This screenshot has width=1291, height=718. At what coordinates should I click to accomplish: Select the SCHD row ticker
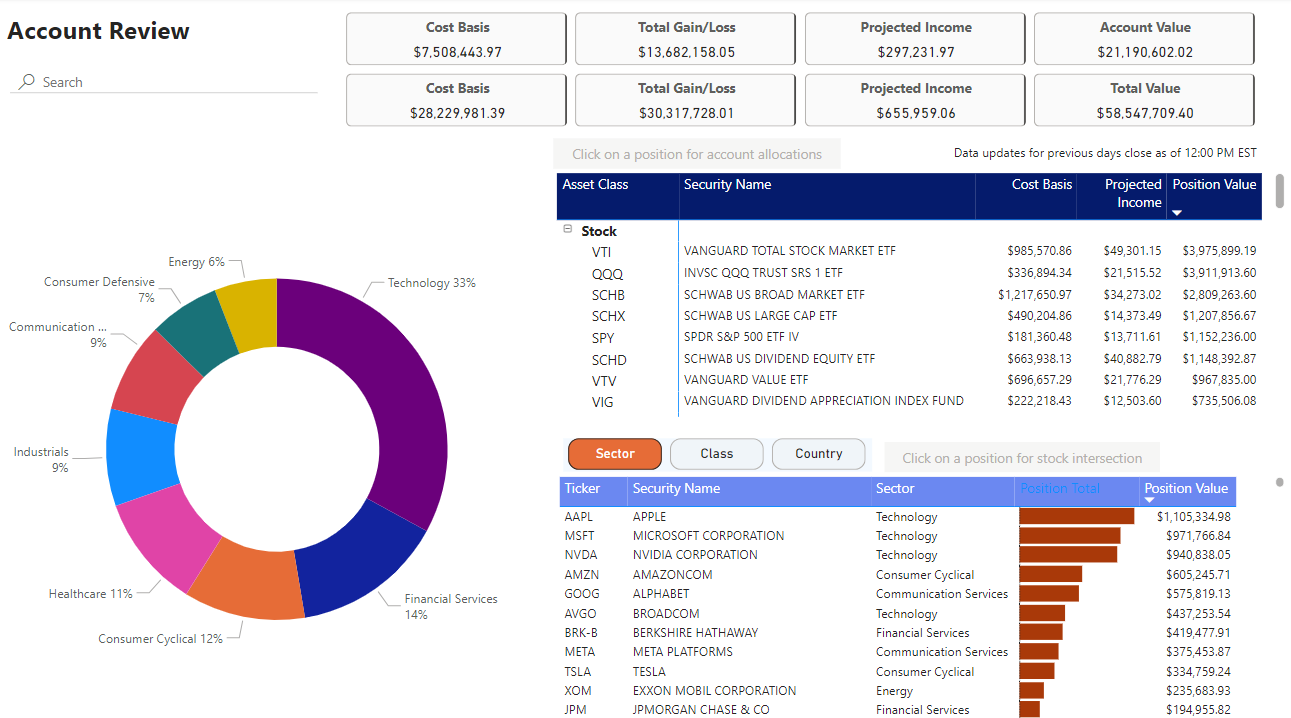click(609, 360)
